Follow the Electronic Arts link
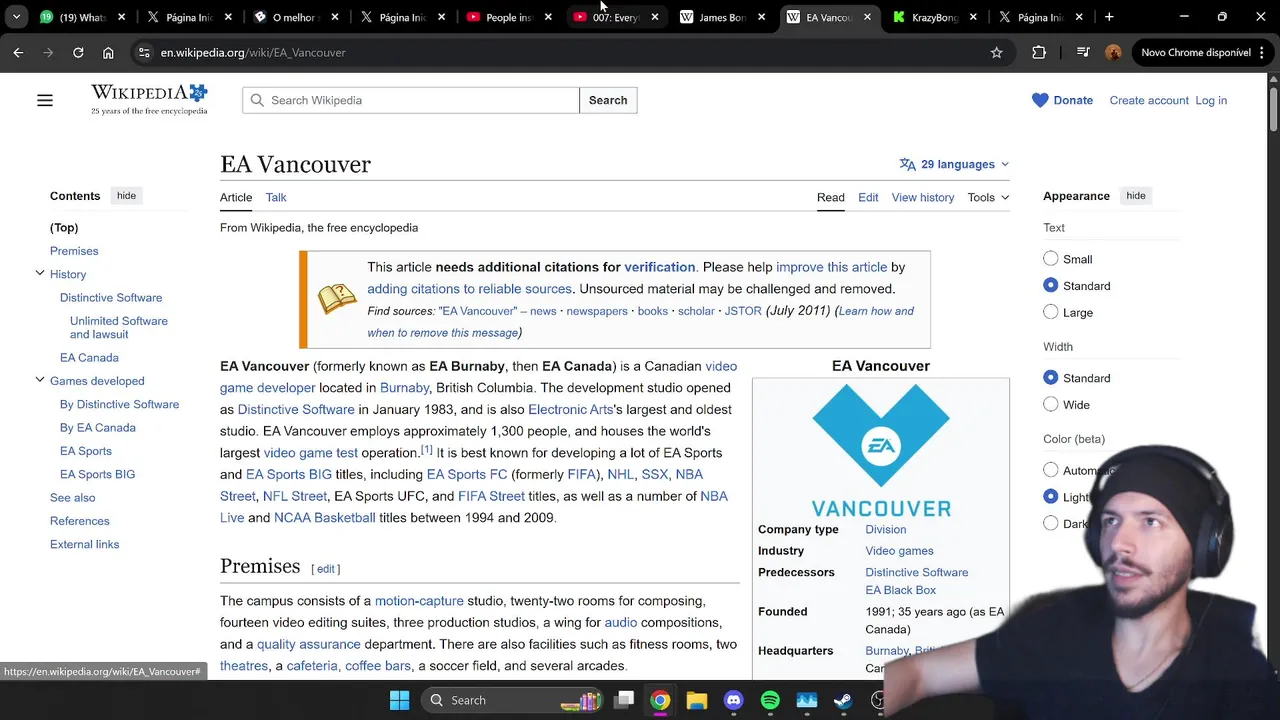The height and width of the screenshot is (720, 1280). 571,409
